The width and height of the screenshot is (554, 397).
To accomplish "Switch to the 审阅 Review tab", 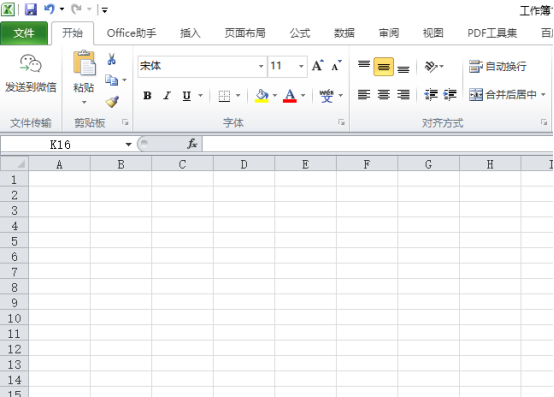I will point(389,33).
